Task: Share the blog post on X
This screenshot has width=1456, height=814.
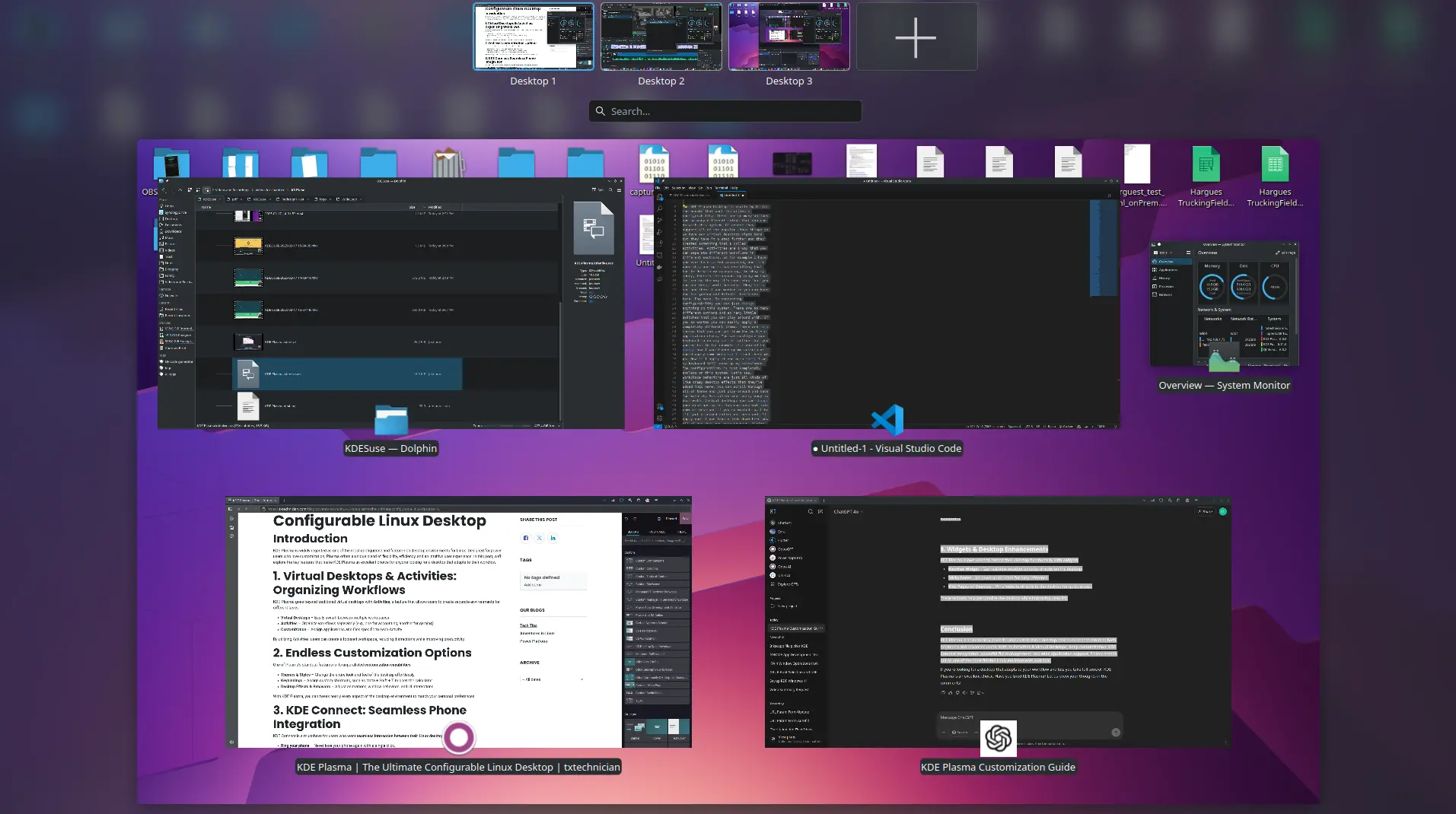Action: click(540, 538)
